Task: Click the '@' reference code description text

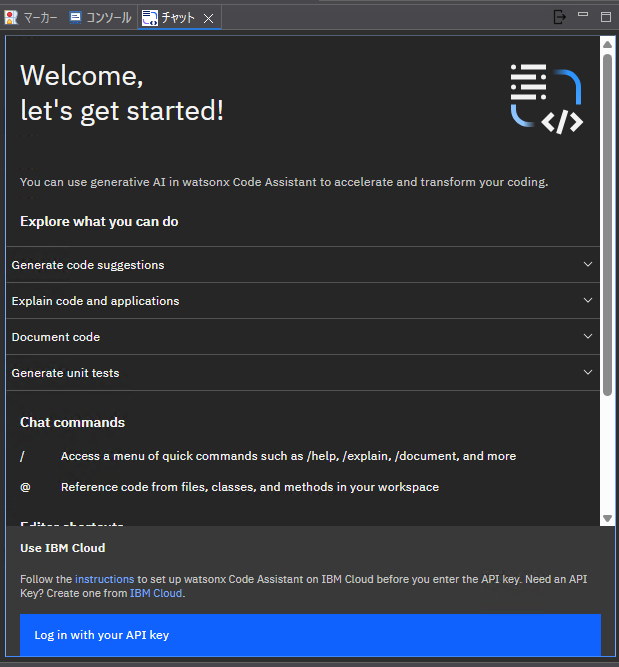Action: coord(250,487)
